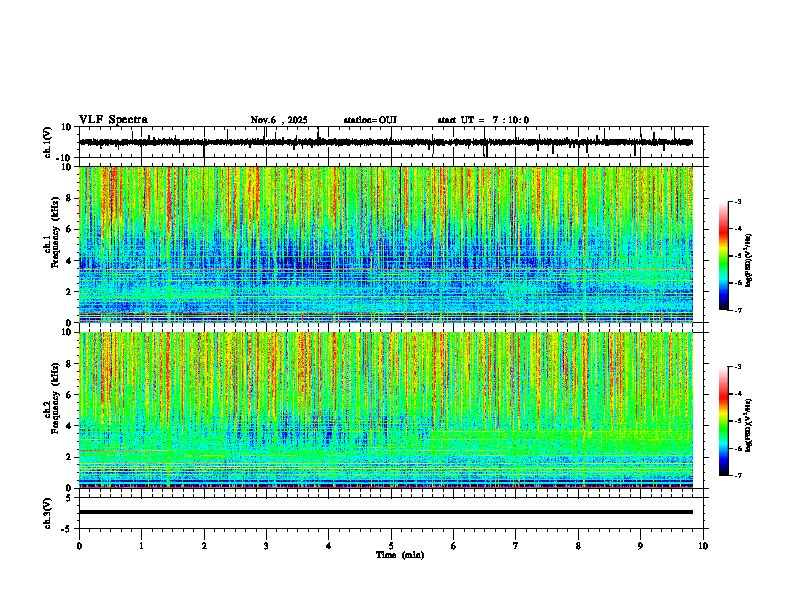Click the ch.1 color scale "log(PSD)" label
Image resolution: width=792 pixels, height=612 pixels.
click(x=749, y=261)
